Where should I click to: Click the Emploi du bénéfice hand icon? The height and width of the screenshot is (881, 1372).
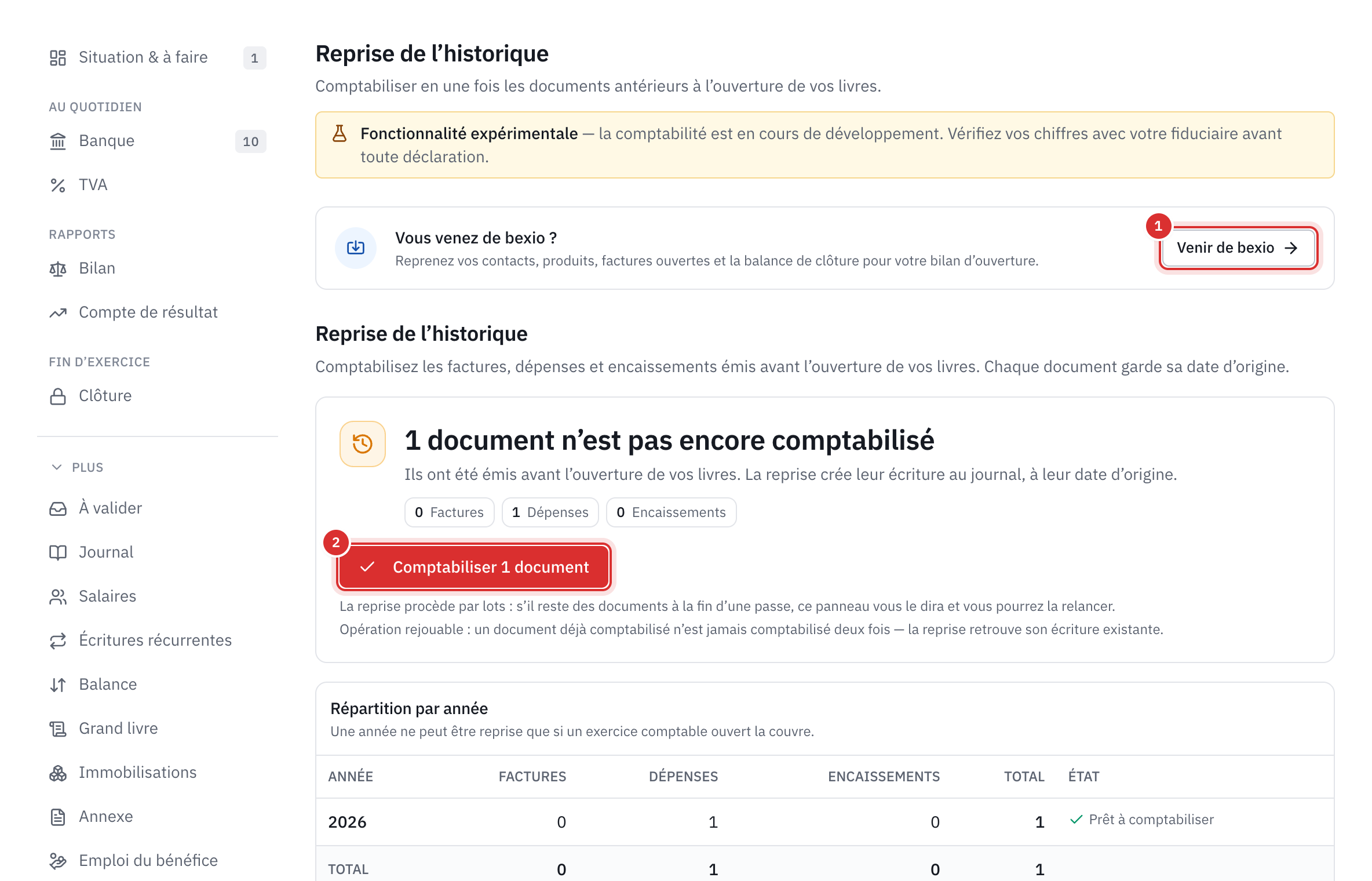click(58, 861)
